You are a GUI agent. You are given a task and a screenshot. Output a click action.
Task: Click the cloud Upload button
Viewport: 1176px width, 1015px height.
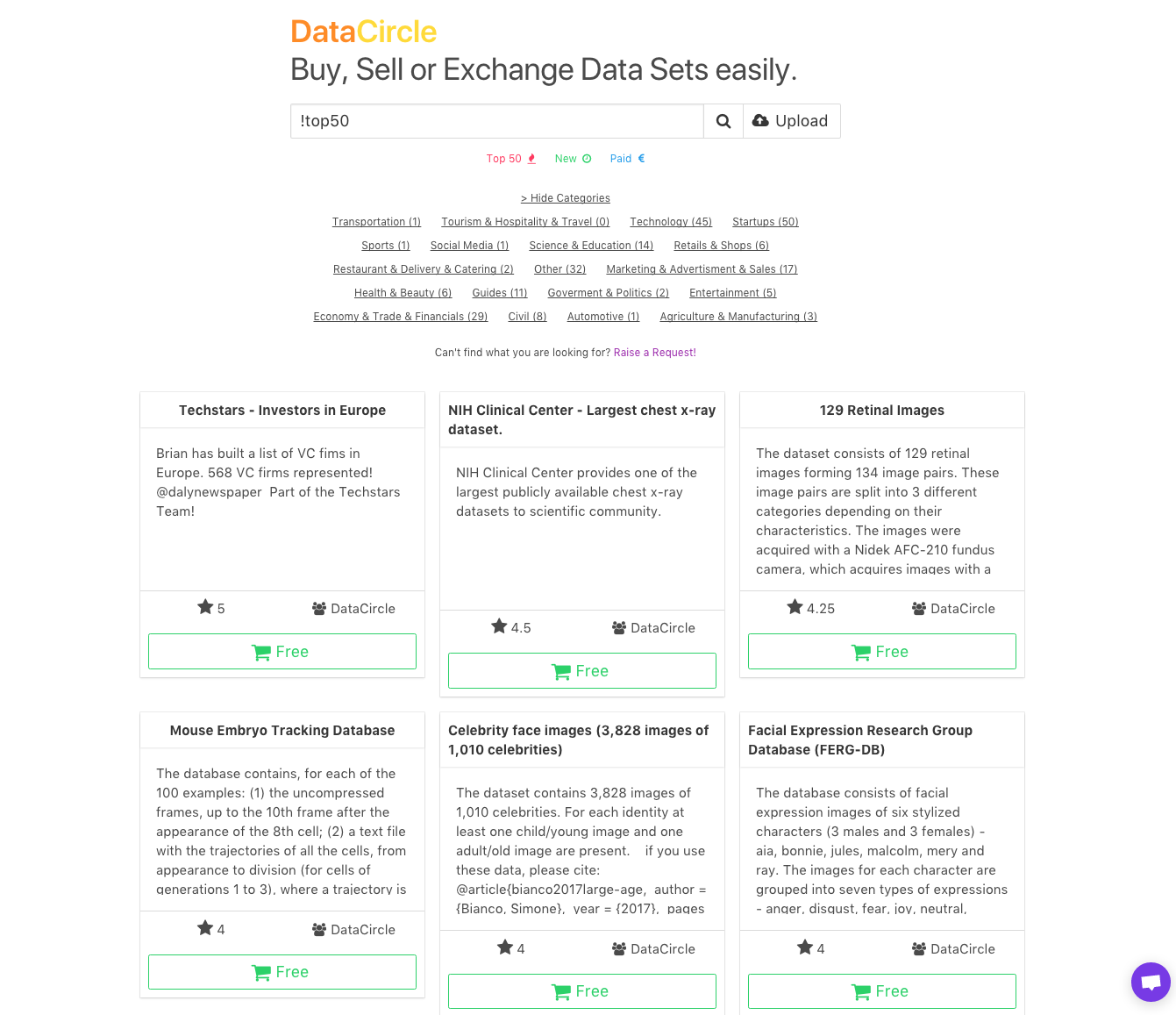[x=792, y=121]
